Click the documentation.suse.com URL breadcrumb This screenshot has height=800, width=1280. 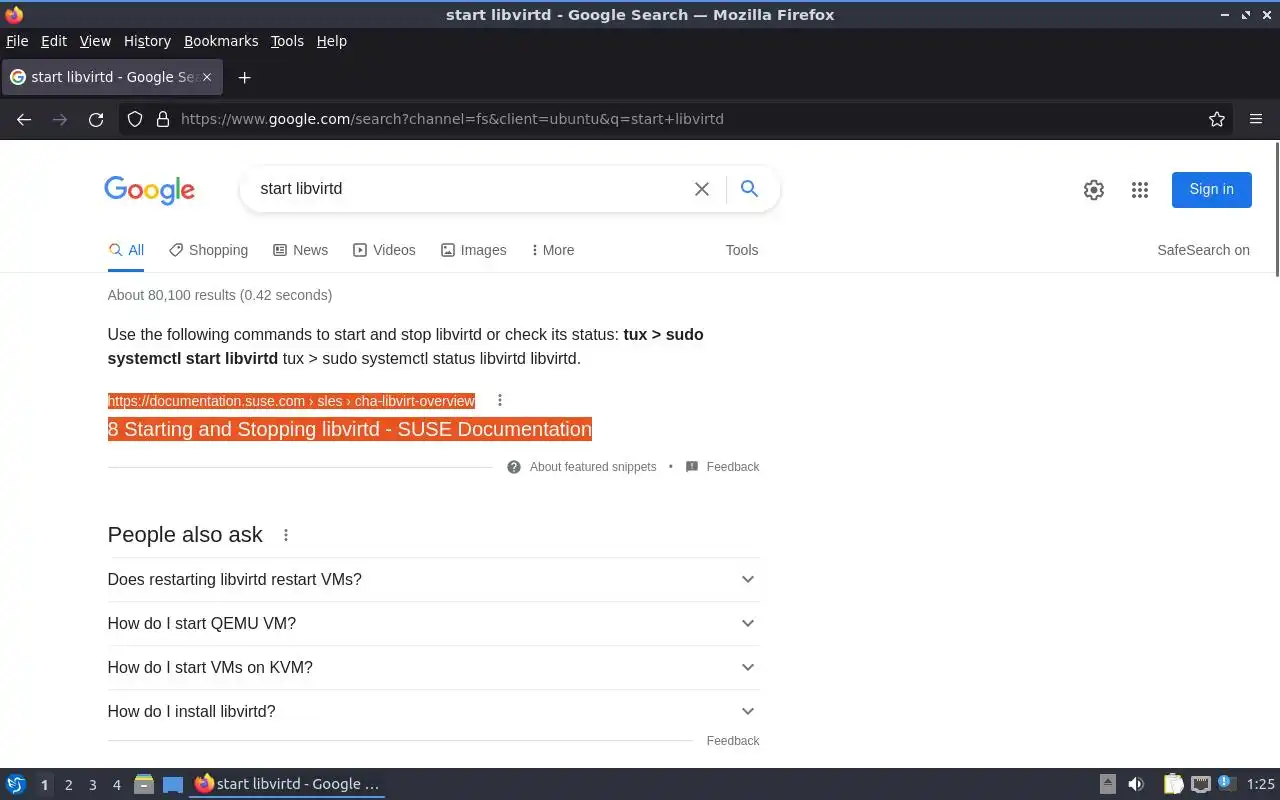click(x=291, y=401)
